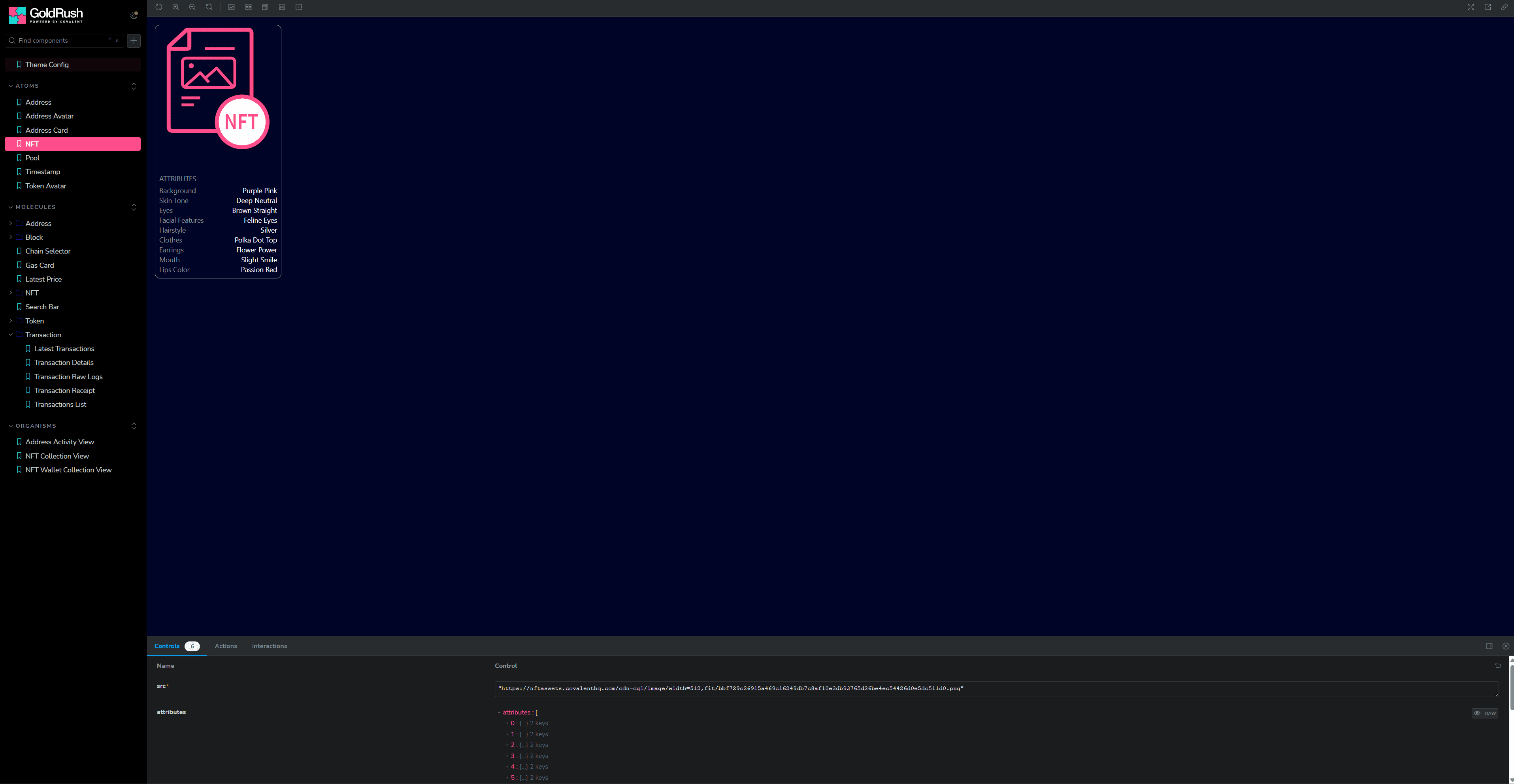Toggle the RAW view for attributes
The height and width of the screenshot is (784, 1514).
tap(1485, 713)
